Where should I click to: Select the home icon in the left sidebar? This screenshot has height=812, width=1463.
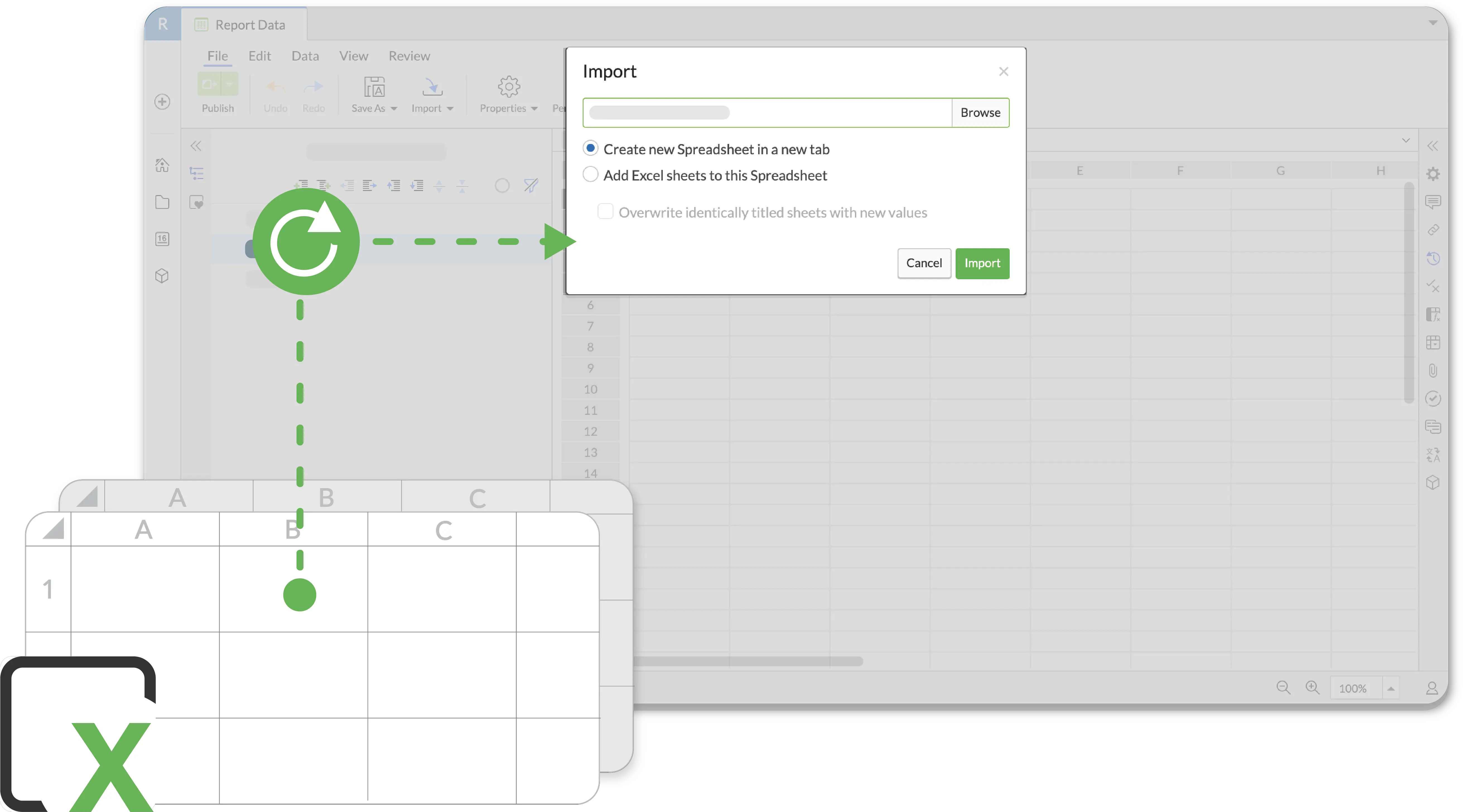162,165
